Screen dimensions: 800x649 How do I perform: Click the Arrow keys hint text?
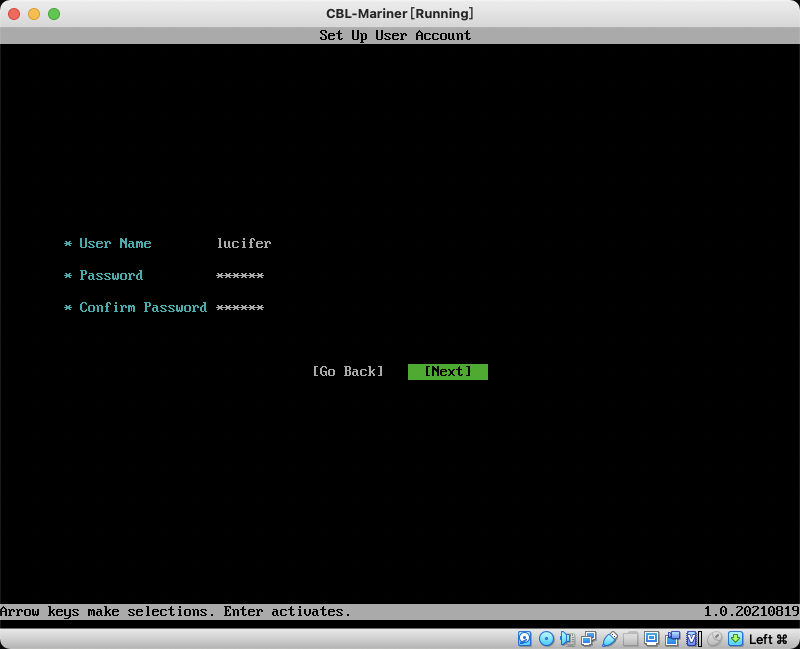tap(176, 611)
